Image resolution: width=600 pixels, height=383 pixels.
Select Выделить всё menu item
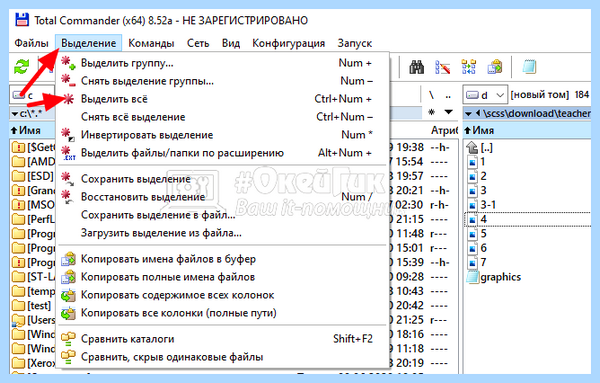click(223, 99)
